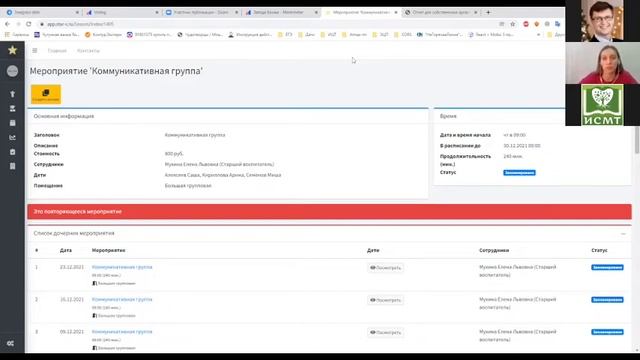Click 'Большая групповая' room value
Image resolution: width=640 pixels, height=360 pixels.
188,186
